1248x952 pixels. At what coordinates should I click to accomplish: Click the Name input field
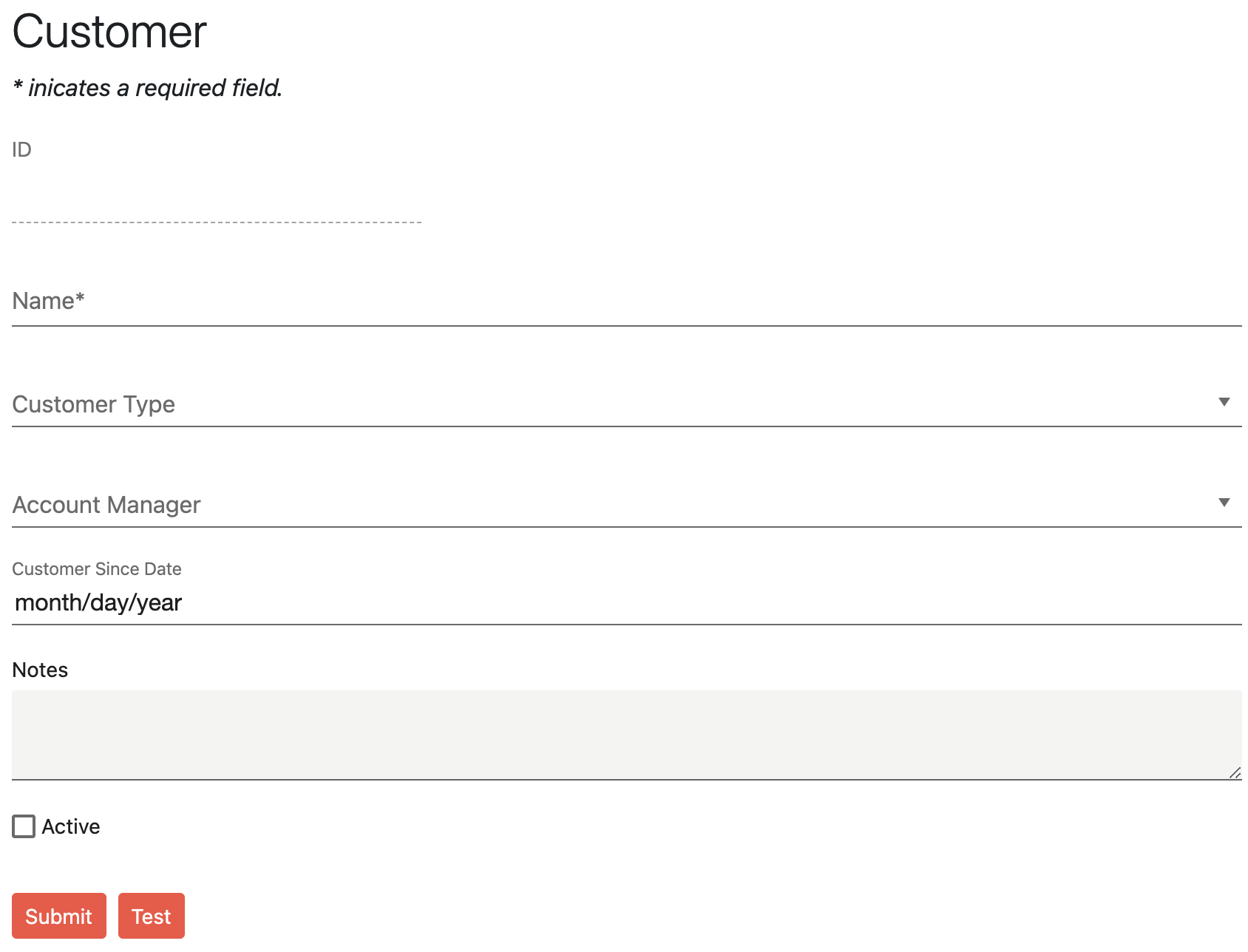[x=625, y=302]
